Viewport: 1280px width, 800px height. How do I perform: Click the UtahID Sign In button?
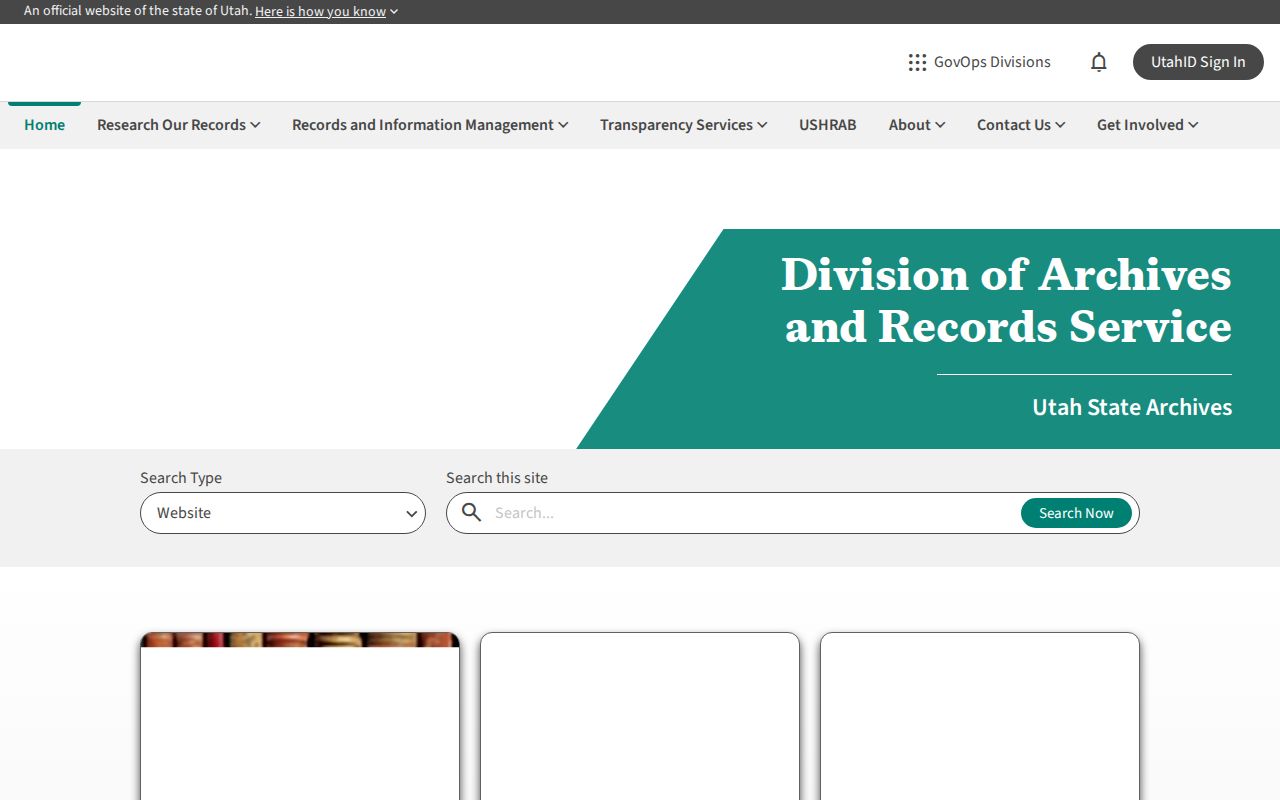click(x=1198, y=62)
